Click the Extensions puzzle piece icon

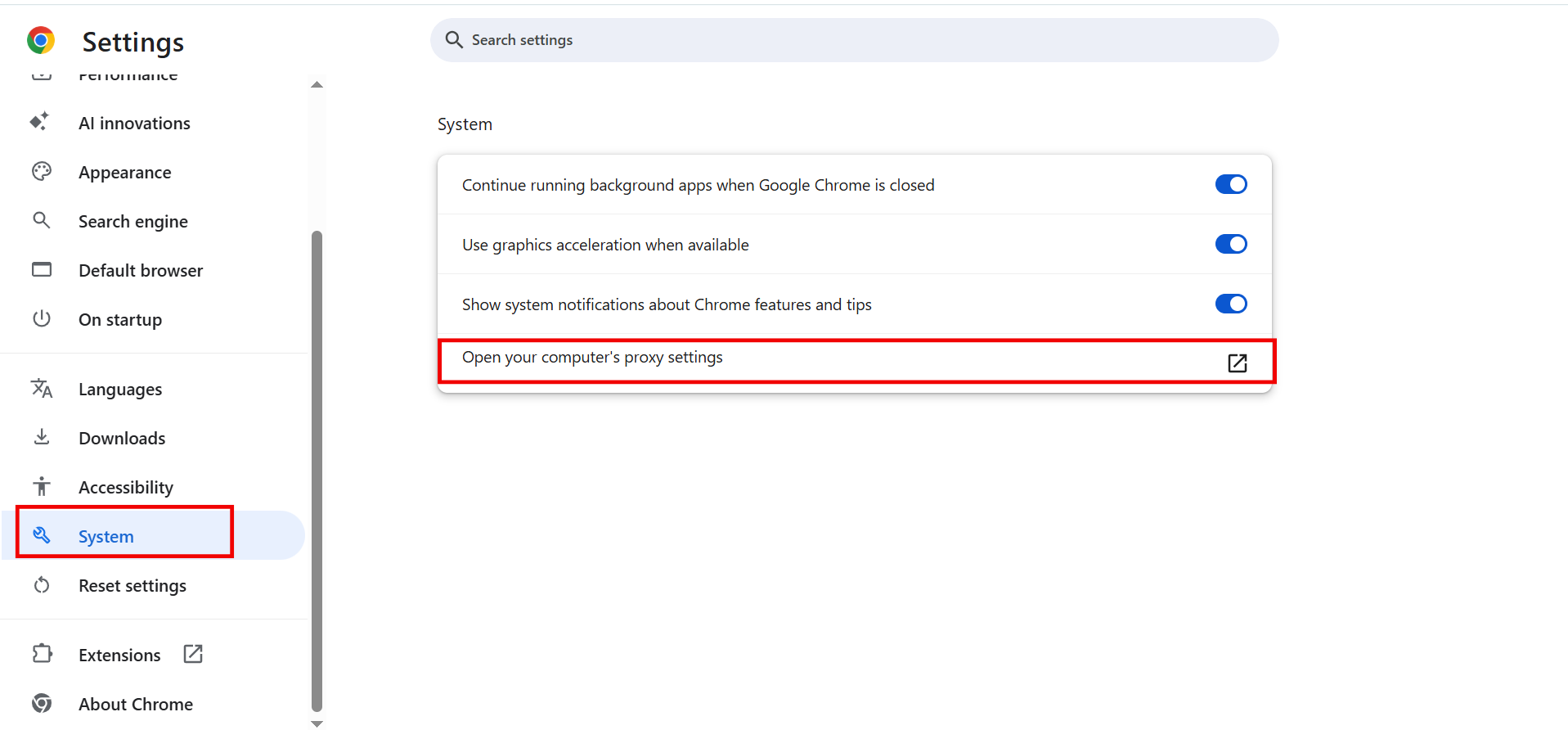(x=42, y=654)
